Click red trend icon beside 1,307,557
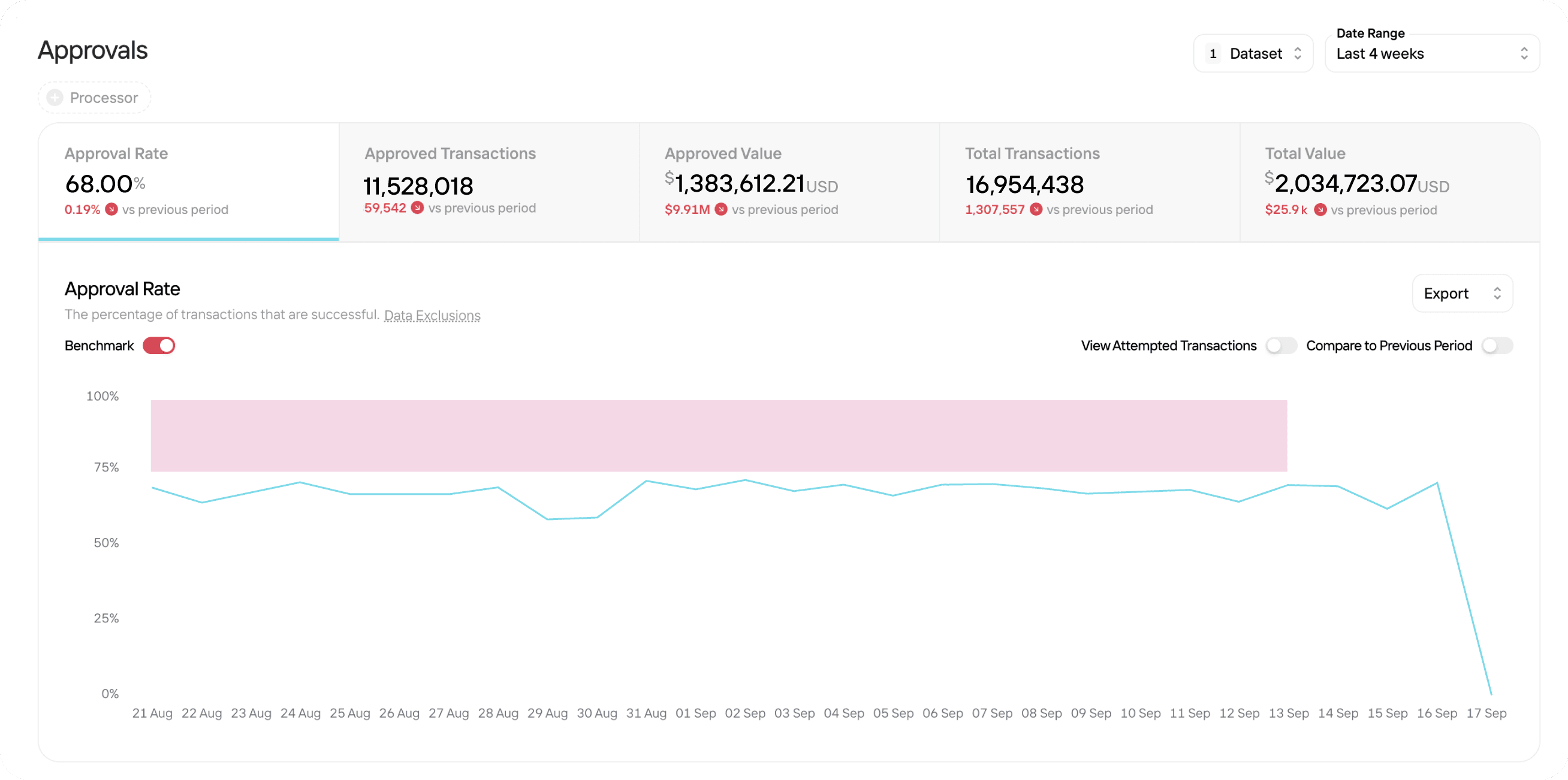Image resolution: width=1568 pixels, height=780 pixels. pyautogui.click(x=1036, y=209)
